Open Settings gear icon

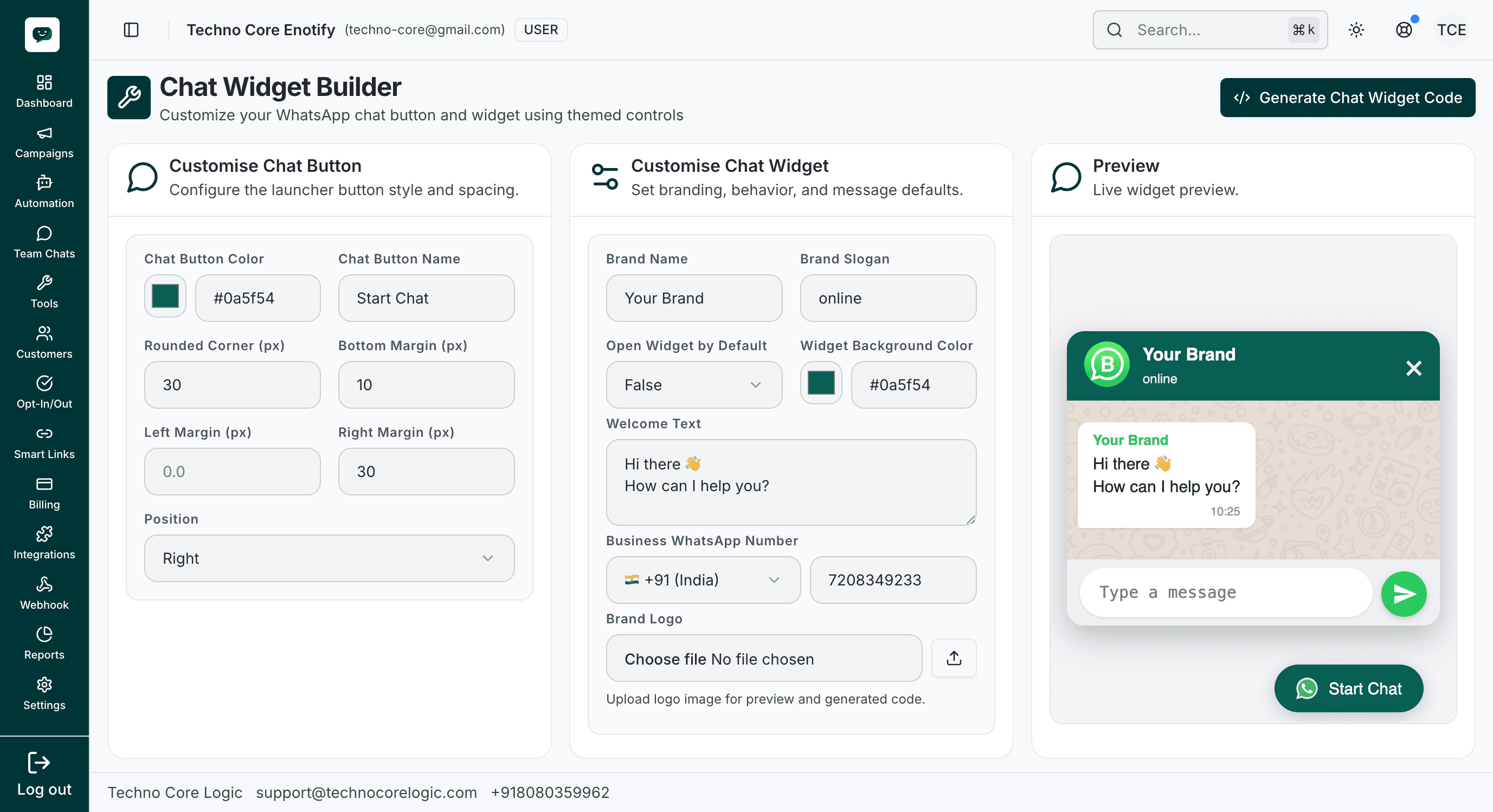pos(44,685)
